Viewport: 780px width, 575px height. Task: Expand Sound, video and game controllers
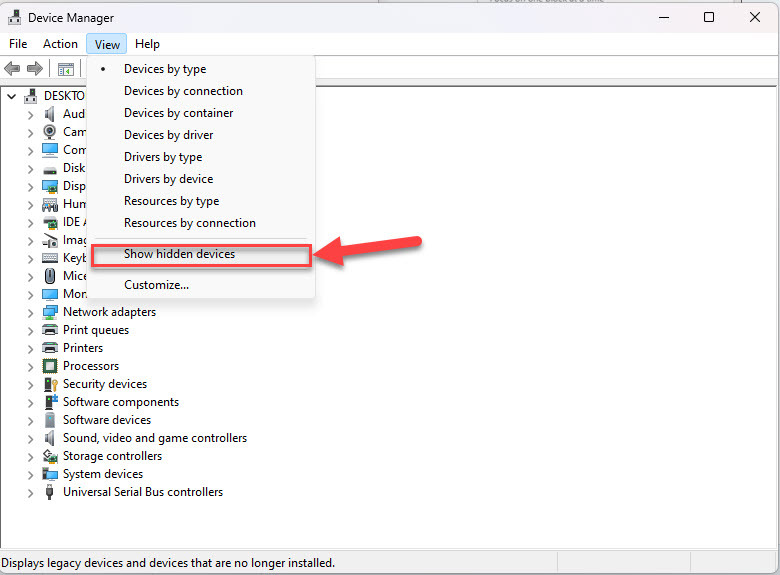click(x=31, y=438)
